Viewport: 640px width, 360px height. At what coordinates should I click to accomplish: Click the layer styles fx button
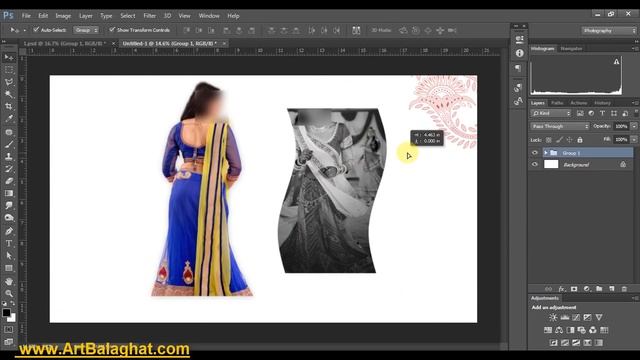(561, 289)
